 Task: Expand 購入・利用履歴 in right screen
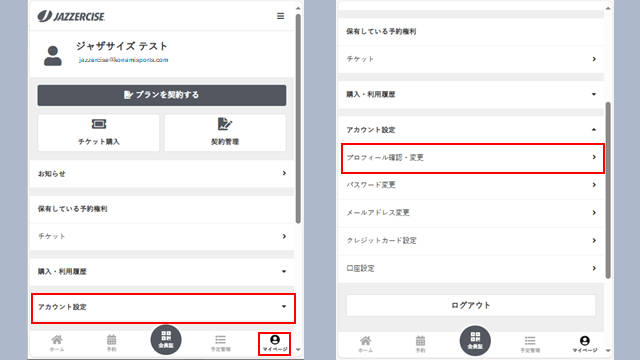click(x=471, y=94)
